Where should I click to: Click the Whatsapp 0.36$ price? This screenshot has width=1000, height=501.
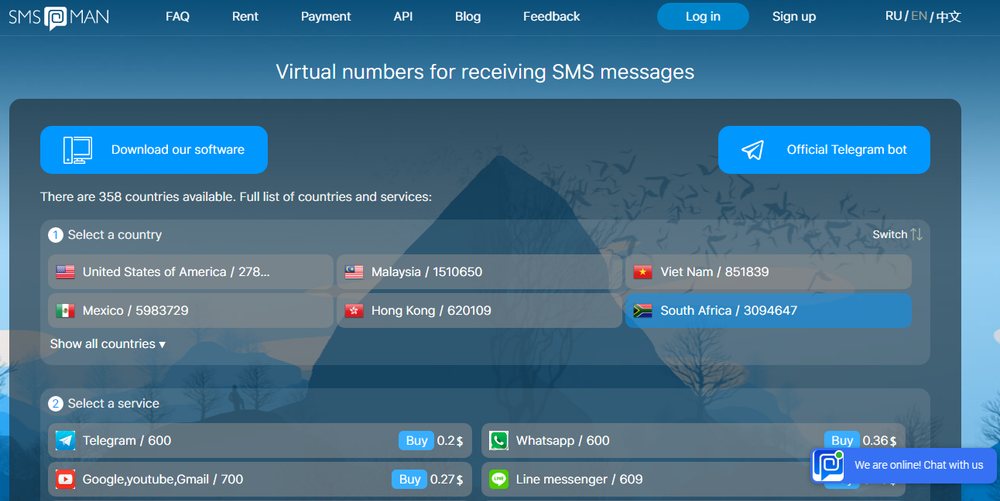tap(879, 440)
